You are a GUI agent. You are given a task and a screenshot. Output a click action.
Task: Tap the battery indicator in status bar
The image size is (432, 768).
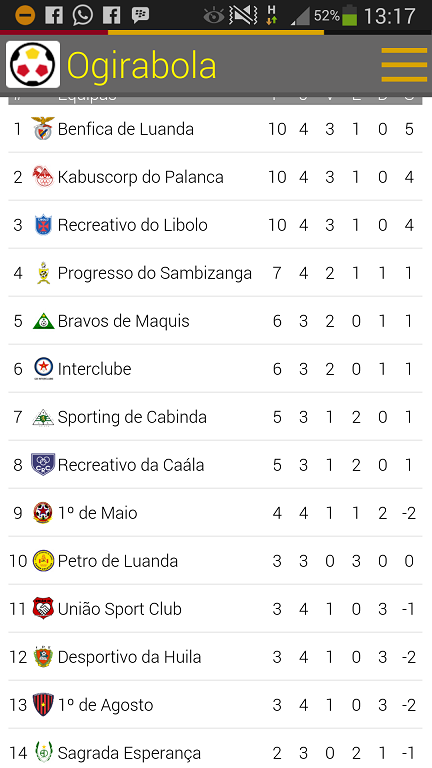click(x=350, y=16)
